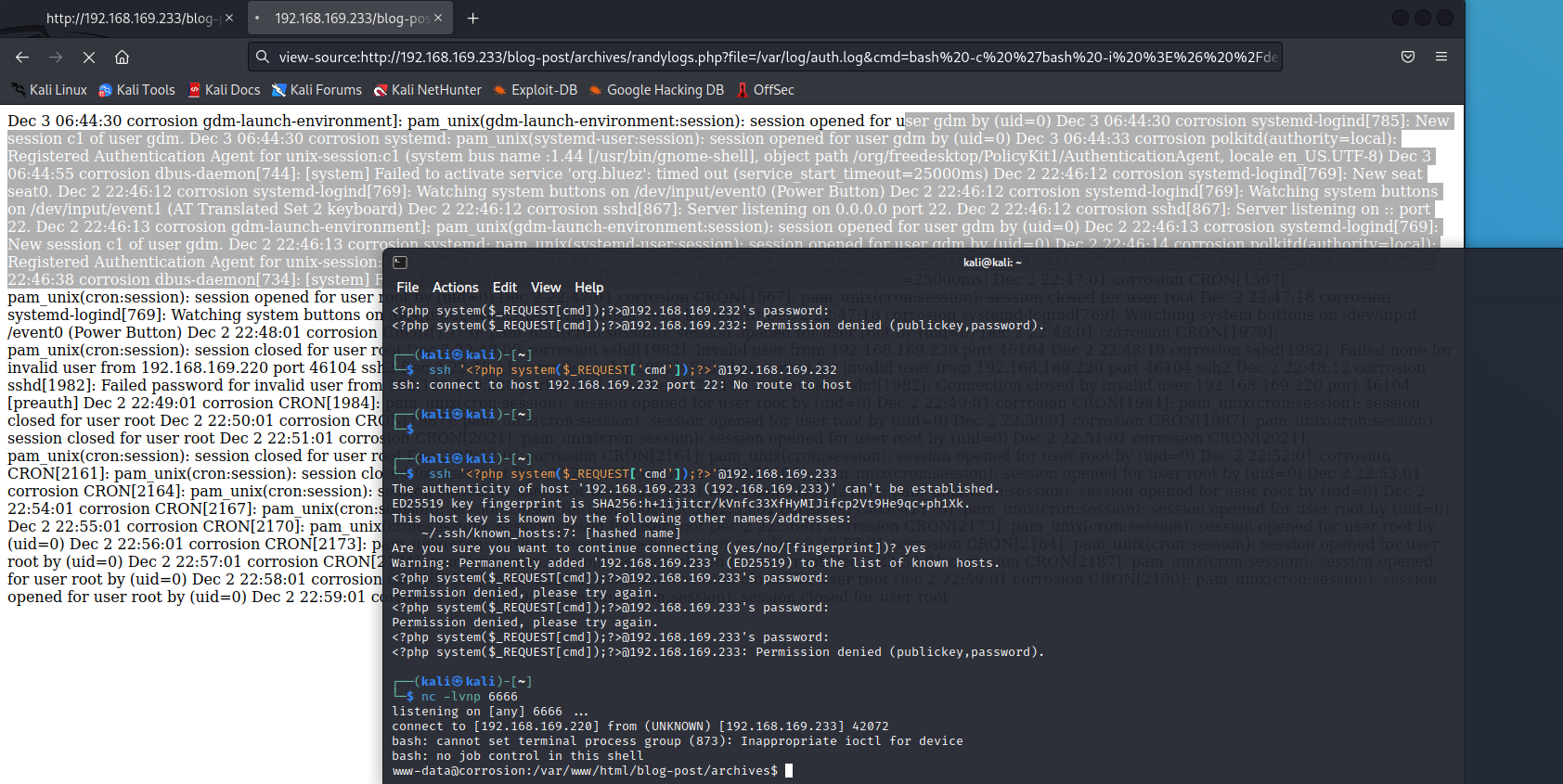This screenshot has width=1563, height=784.
Task: Go back to the previous page in Firefox
Action: [22, 57]
